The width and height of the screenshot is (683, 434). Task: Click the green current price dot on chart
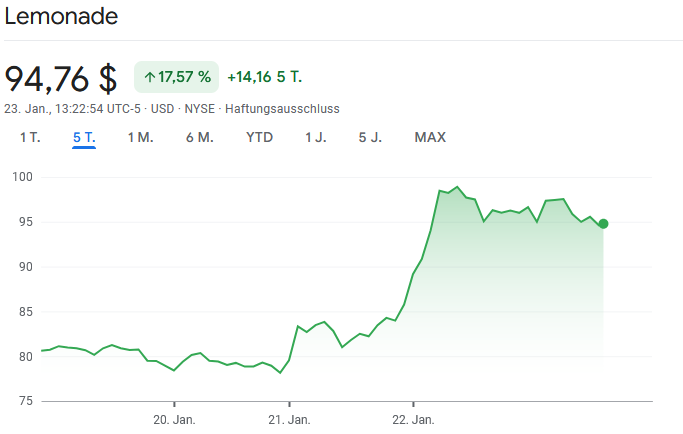pos(603,224)
